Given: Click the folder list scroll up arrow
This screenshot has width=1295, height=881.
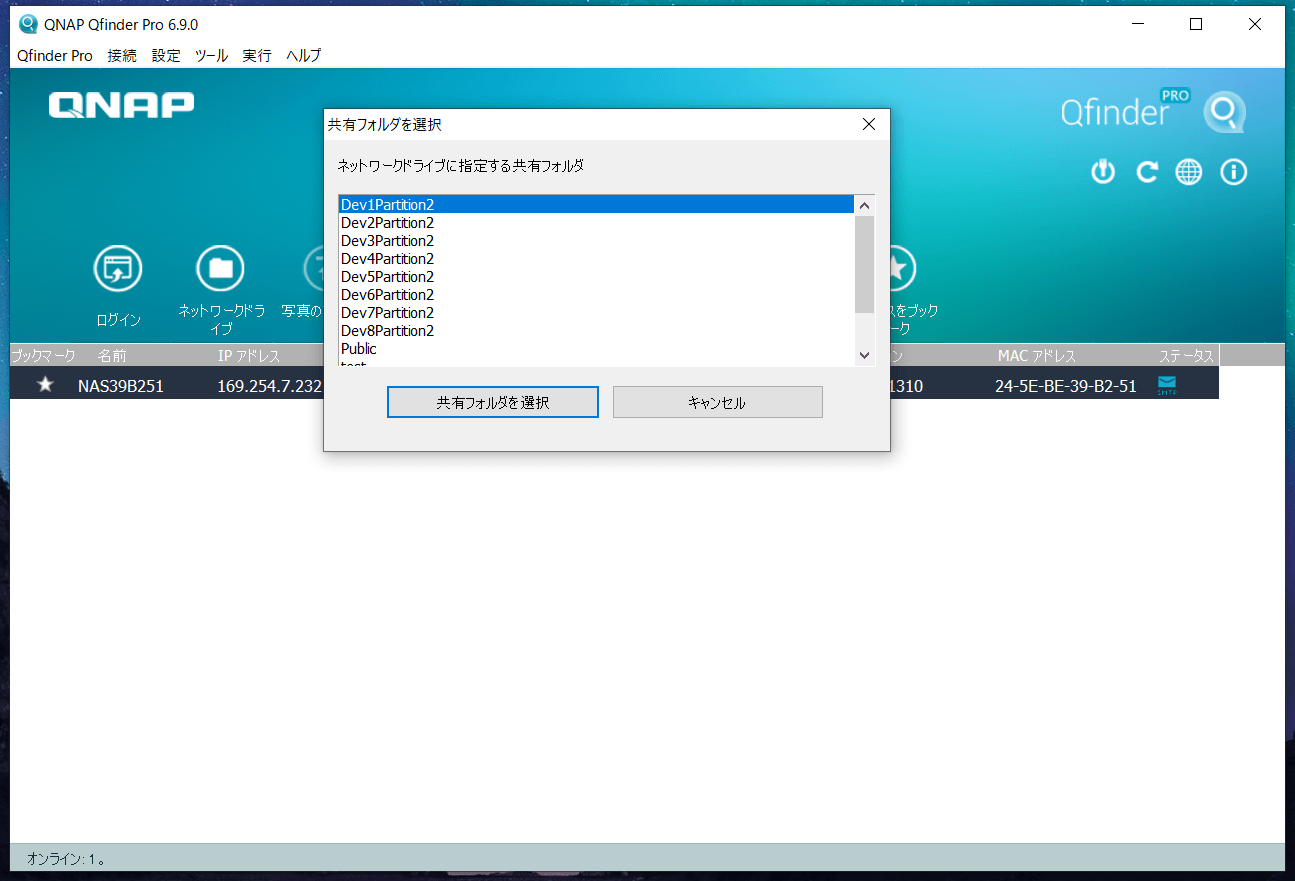Looking at the screenshot, I should coord(865,205).
